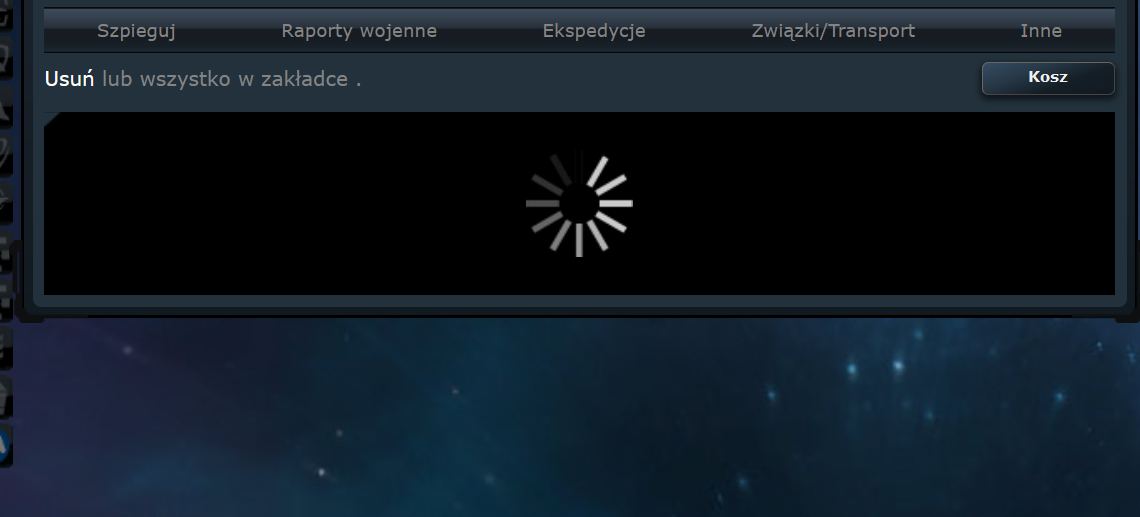The height and width of the screenshot is (517, 1140).
Task: Open the ship-like icon below the quill icon
Action: tap(4, 202)
